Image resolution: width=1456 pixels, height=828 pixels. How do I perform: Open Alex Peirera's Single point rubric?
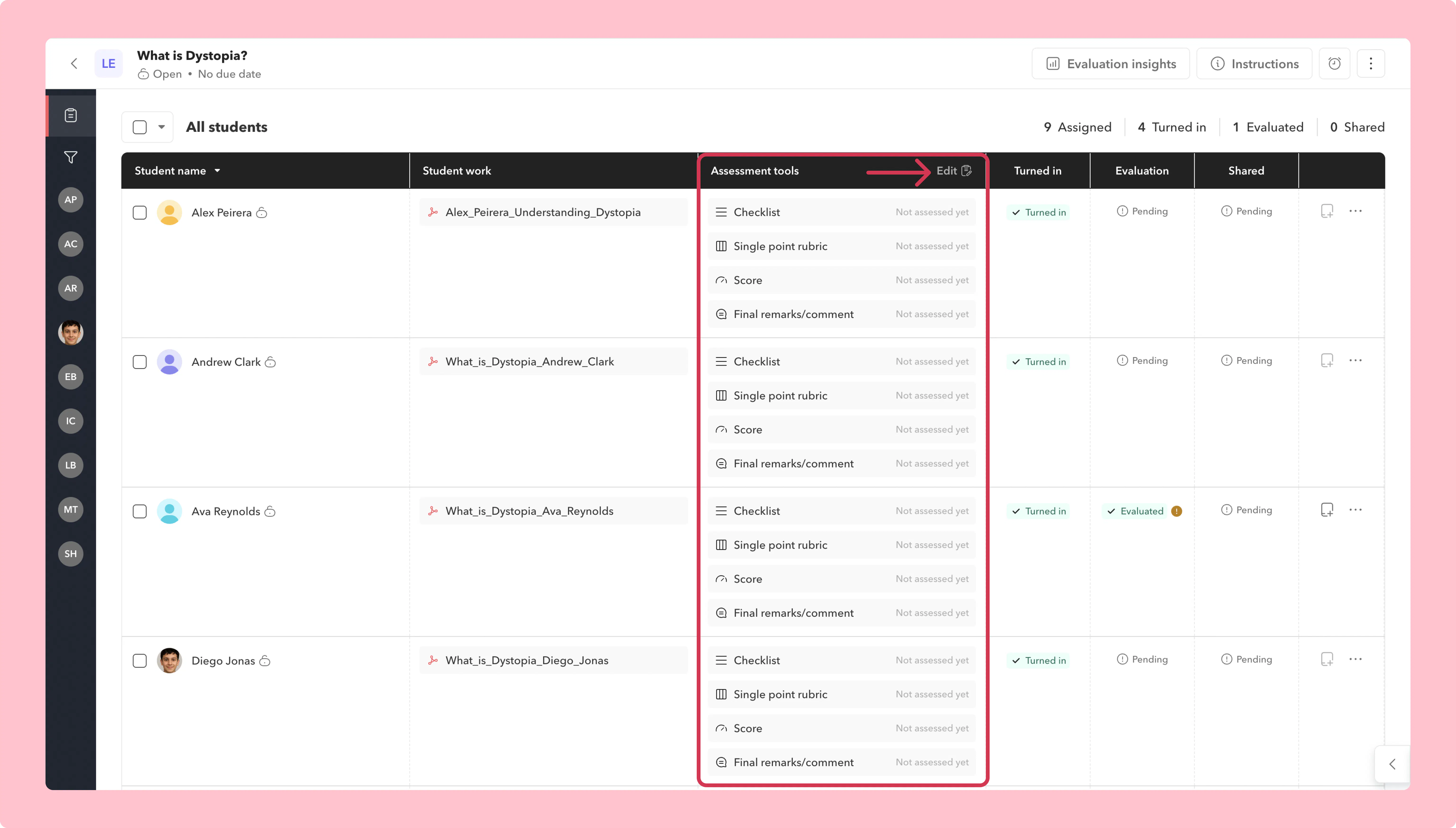pyautogui.click(x=842, y=246)
